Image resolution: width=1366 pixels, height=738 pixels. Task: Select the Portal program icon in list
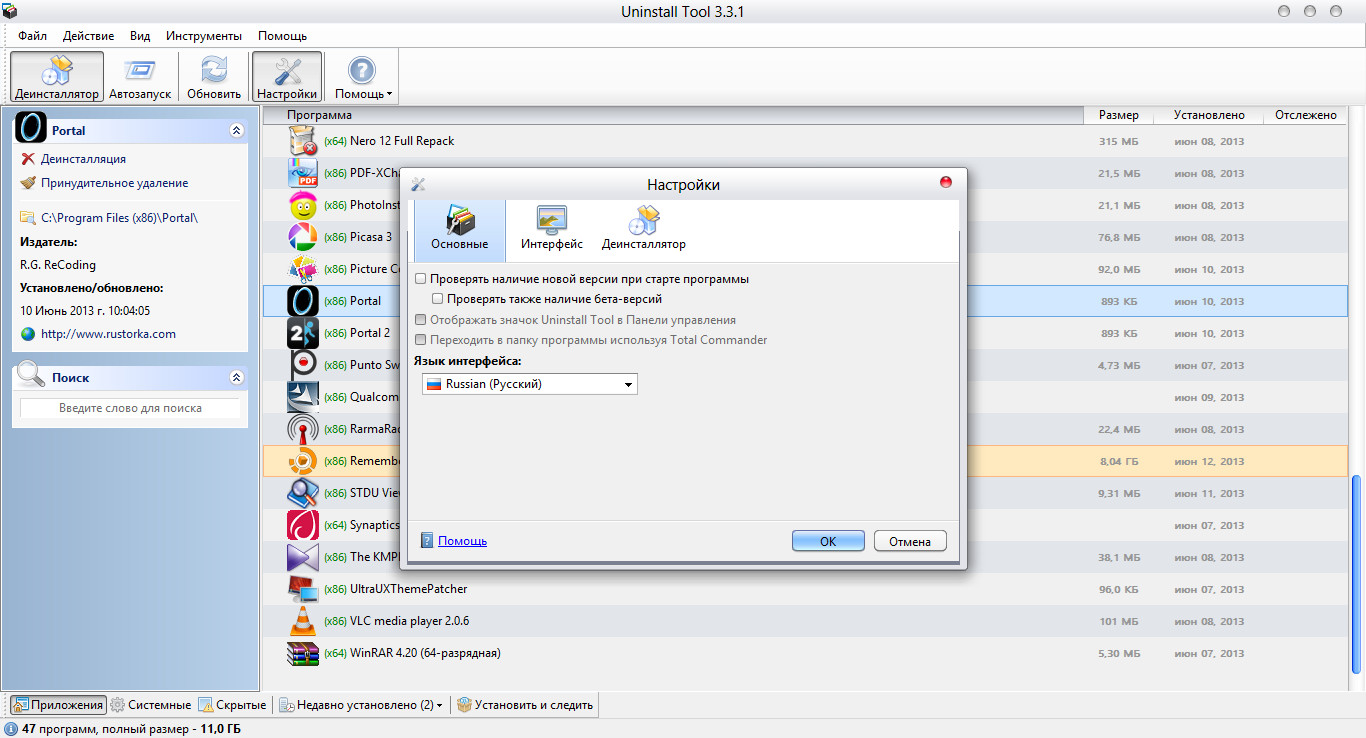pos(303,301)
